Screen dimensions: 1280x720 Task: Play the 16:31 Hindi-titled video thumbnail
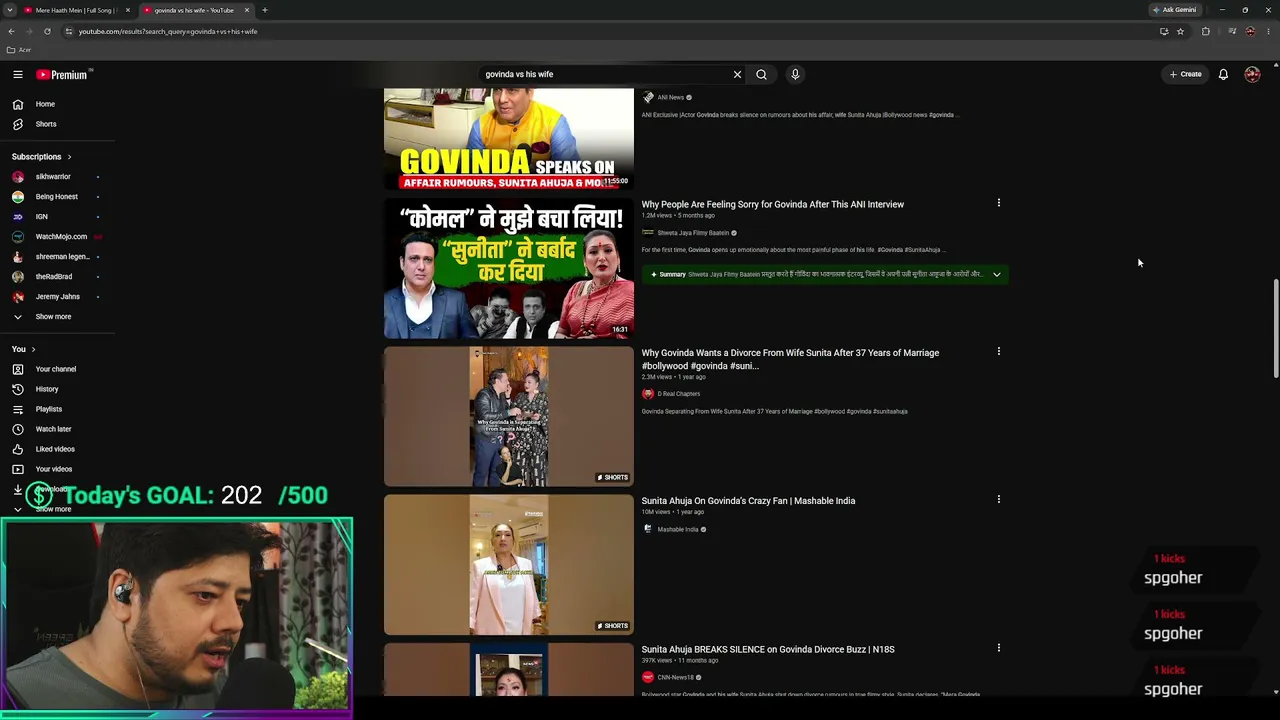tap(509, 269)
